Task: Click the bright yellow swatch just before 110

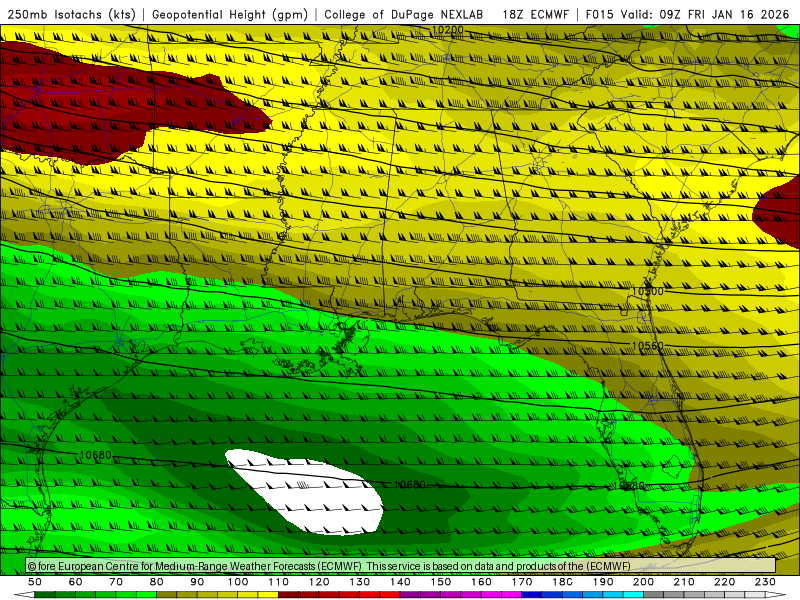Action: [268, 594]
